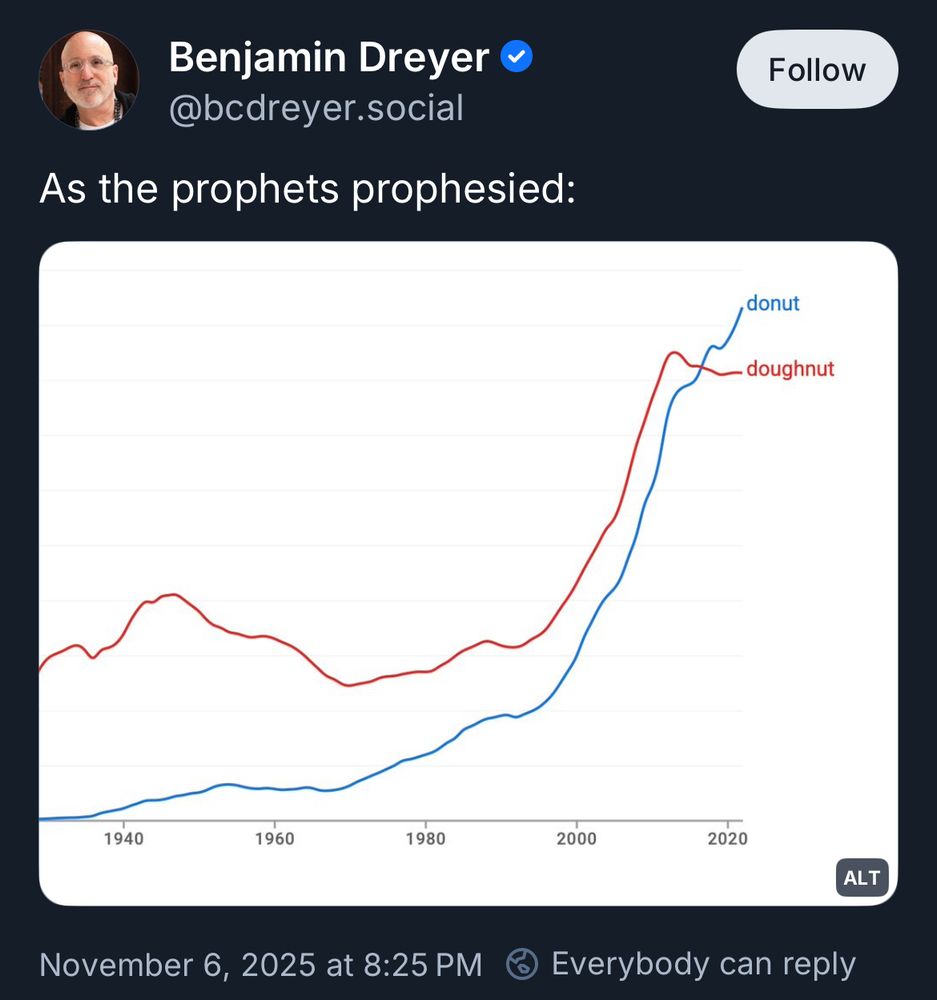937x1000 pixels.
Task: Click the red doughnut line's peak near 2012
Action: (673, 352)
